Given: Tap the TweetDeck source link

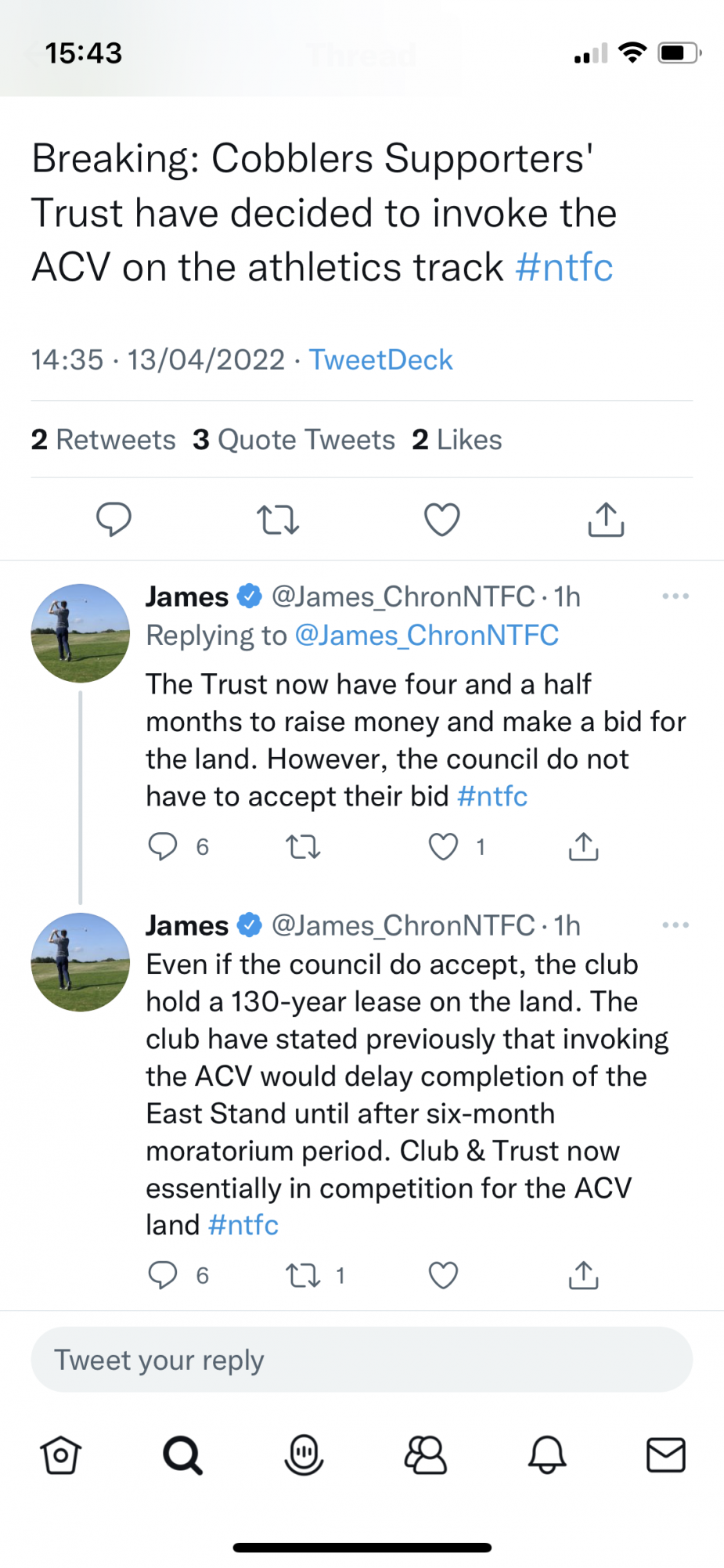Looking at the screenshot, I should (x=380, y=360).
